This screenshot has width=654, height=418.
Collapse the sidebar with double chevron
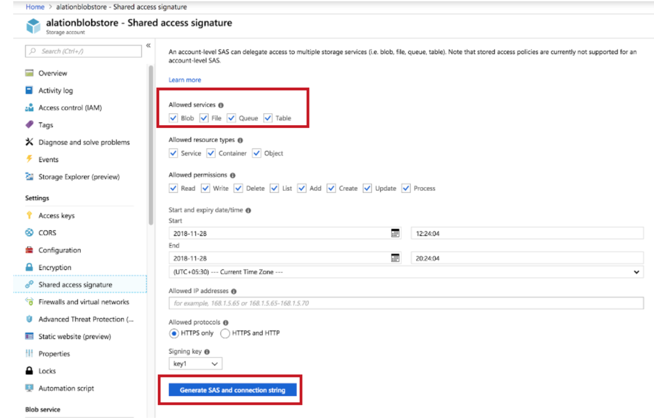[x=148, y=45]
